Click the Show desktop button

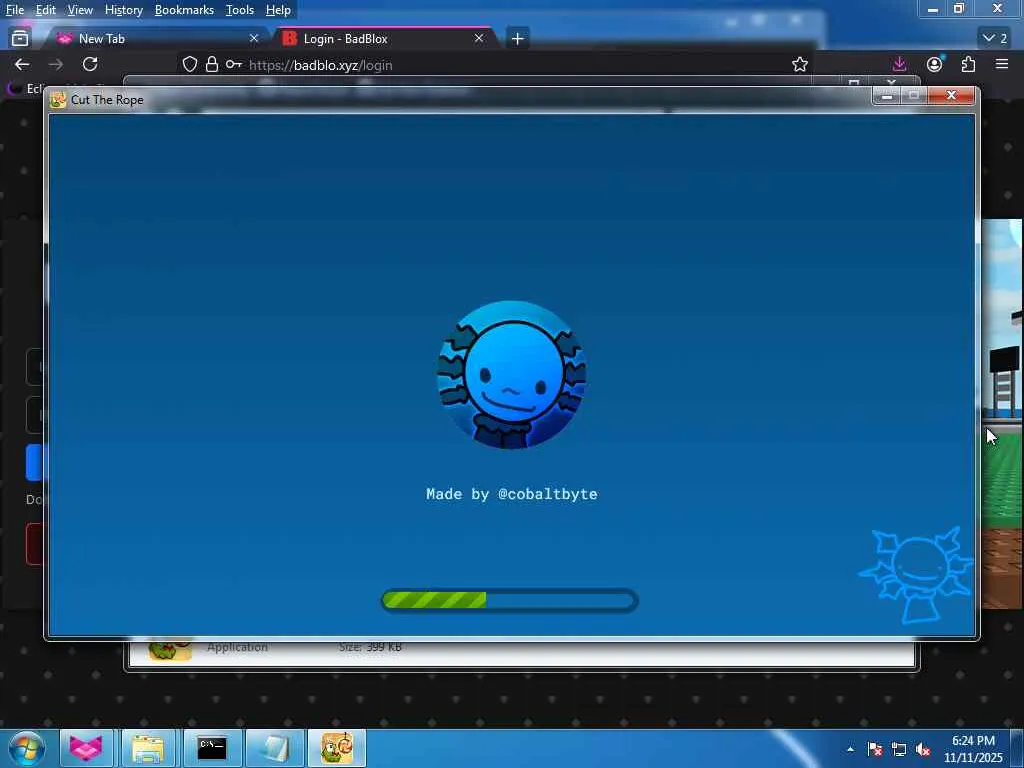tap(1017, 749)
